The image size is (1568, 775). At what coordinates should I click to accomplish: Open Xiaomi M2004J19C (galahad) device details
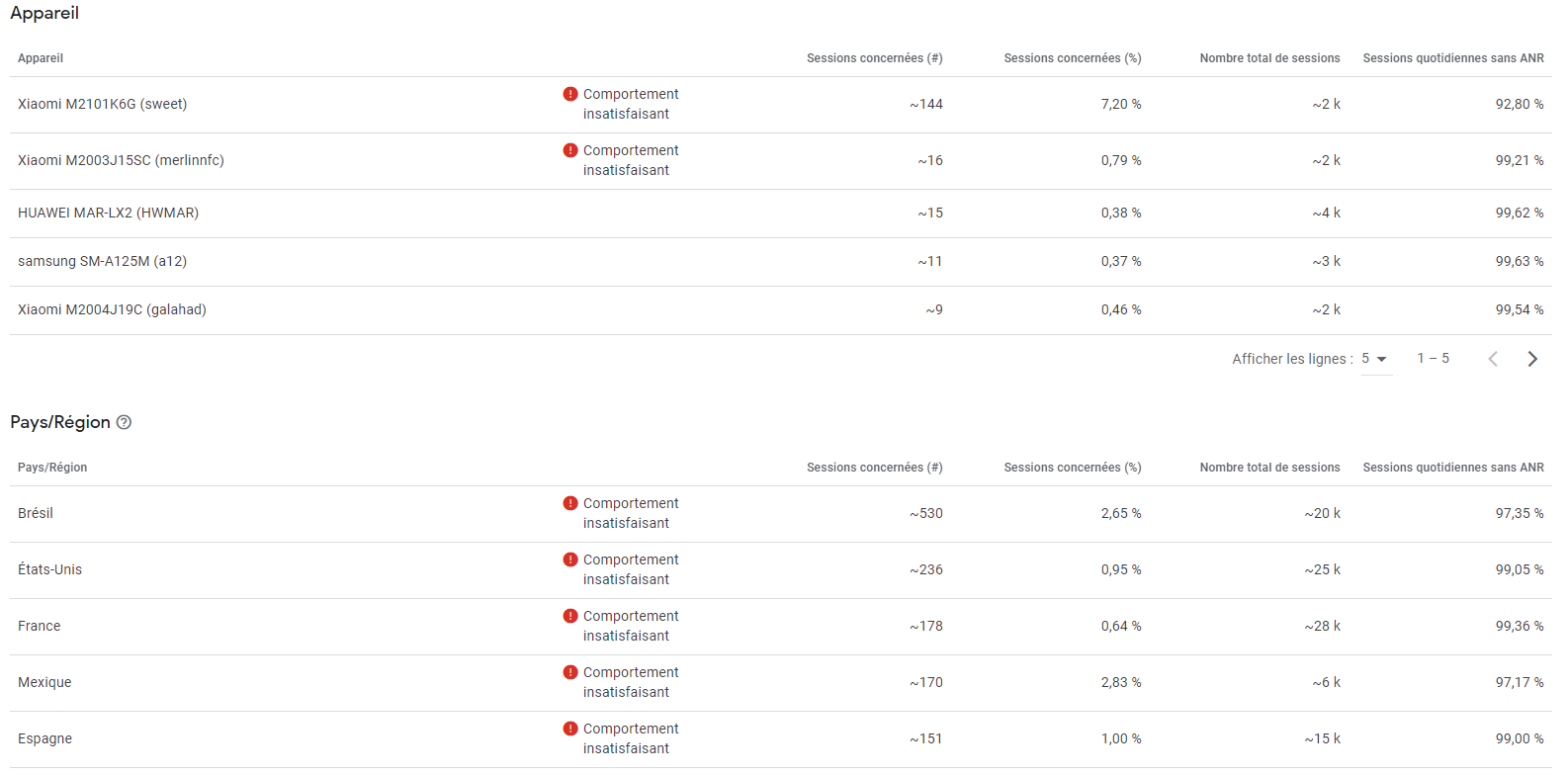point(112,309)
